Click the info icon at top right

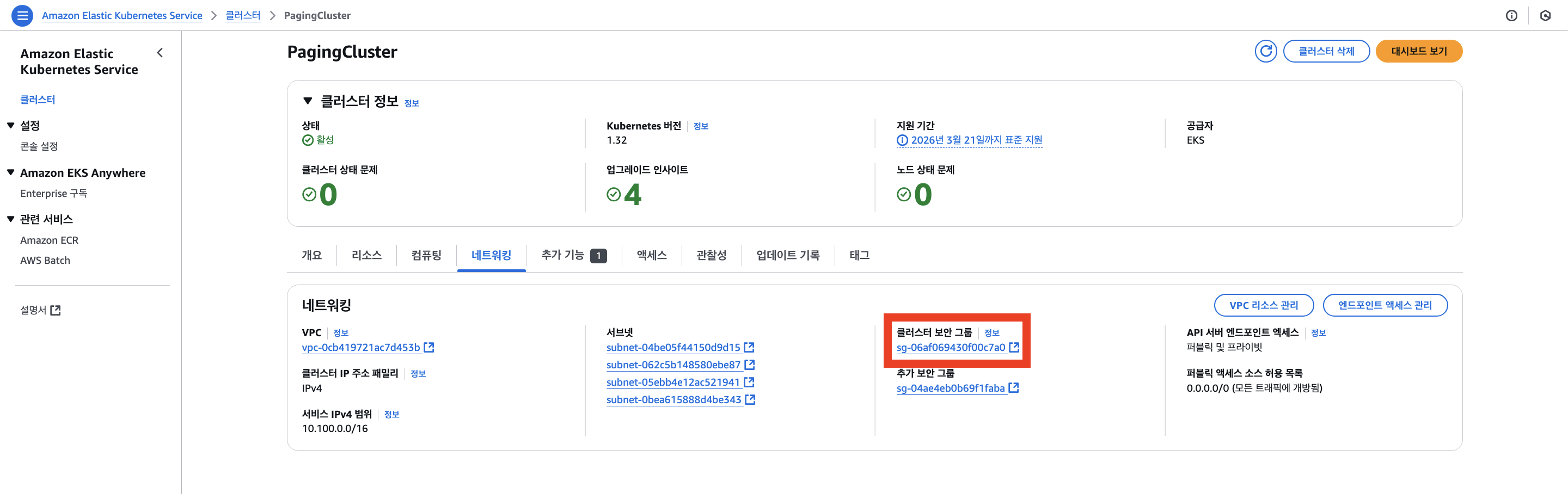1511,16
